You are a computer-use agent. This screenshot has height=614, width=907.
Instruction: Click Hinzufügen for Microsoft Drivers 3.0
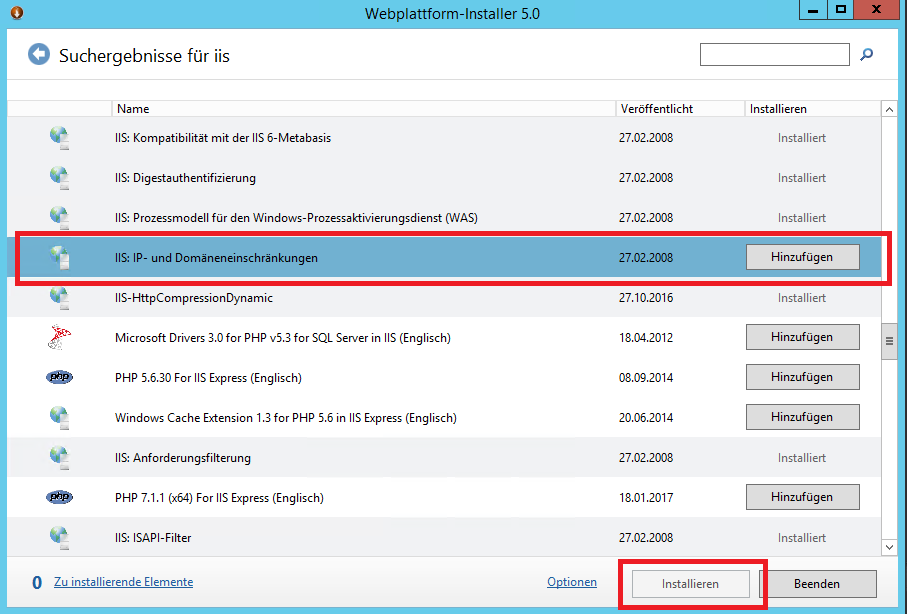(802, 337)
